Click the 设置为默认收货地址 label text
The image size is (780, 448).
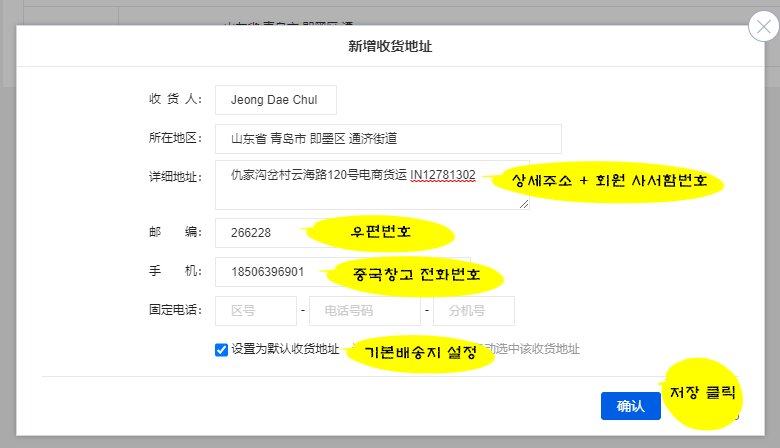(x=285, y=350)
